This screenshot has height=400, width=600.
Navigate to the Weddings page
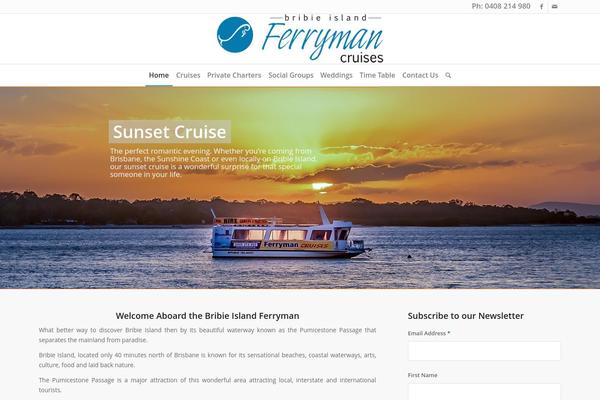336,75
